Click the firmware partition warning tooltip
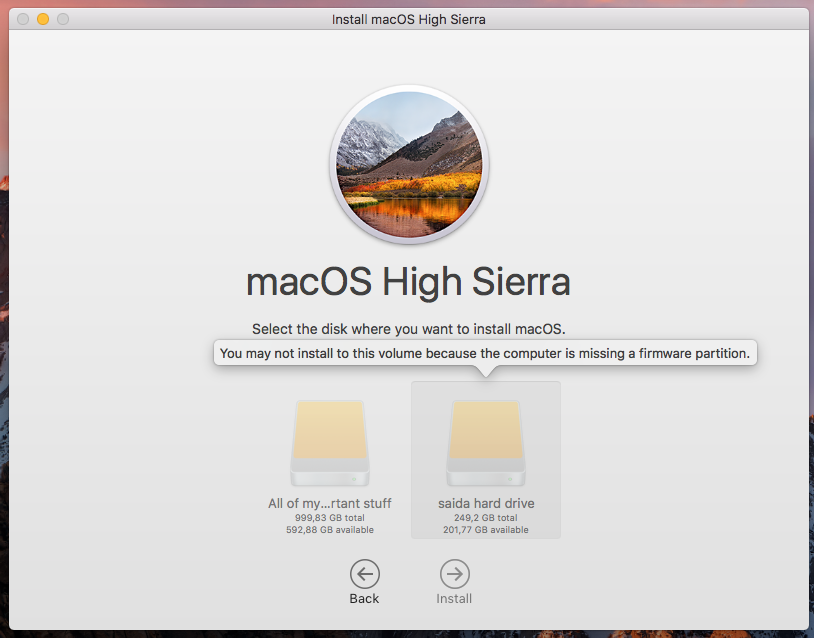 [x=485, y=353]
